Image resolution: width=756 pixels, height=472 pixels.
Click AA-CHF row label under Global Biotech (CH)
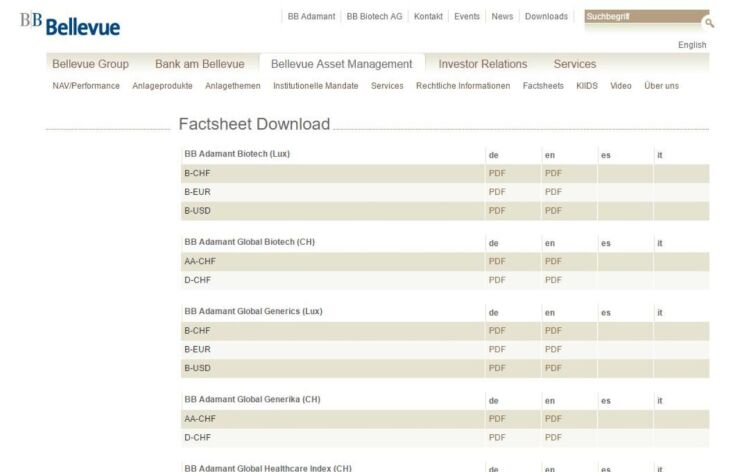tap(200, 261)
